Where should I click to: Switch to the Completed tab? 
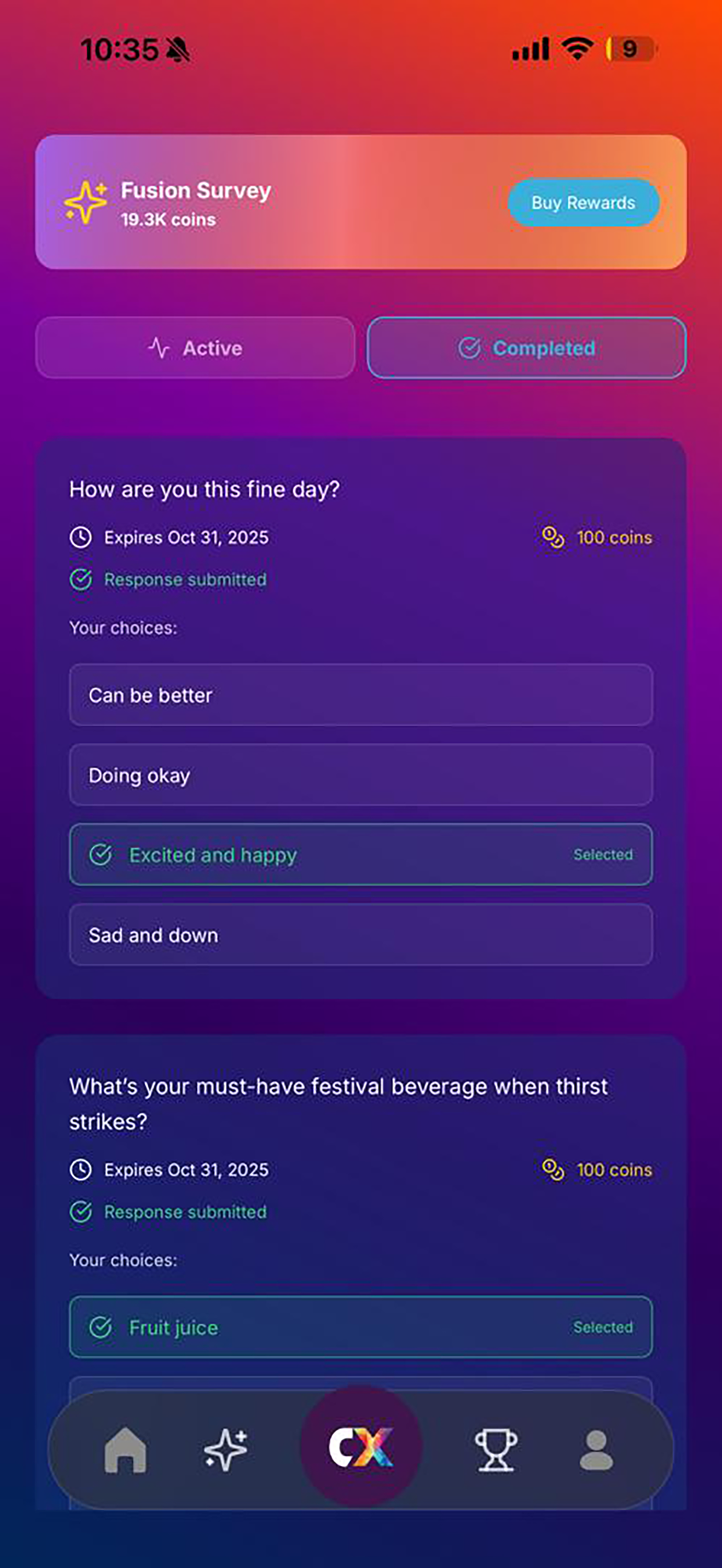527,348
